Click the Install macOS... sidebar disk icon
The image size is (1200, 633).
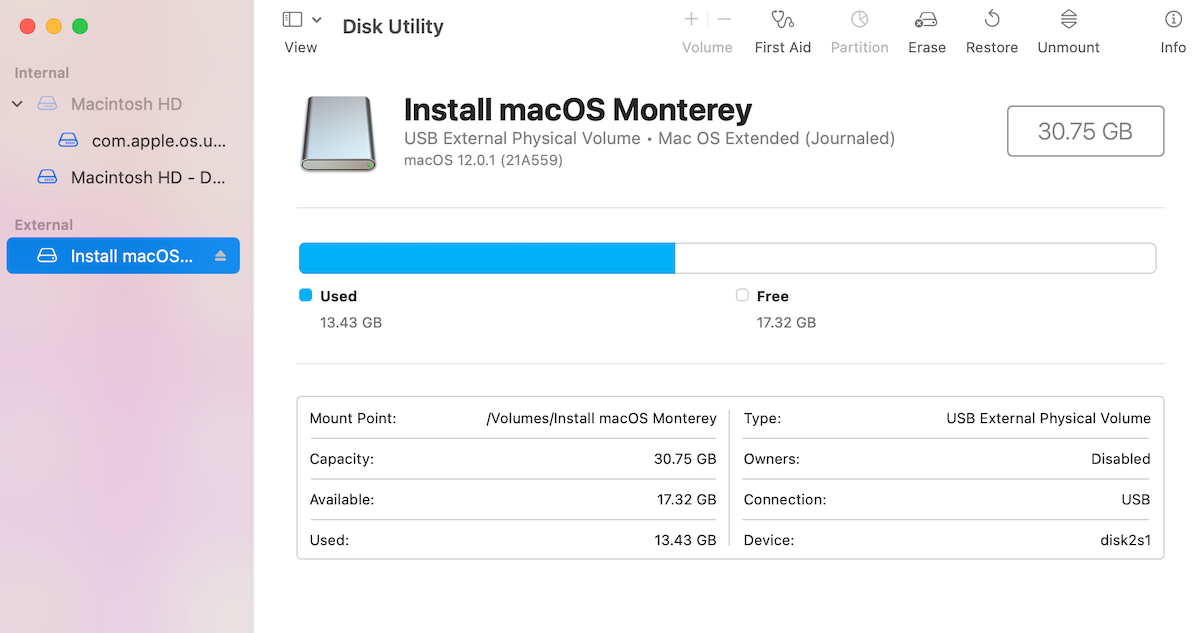pyautogui.click(x=48, y=256)
